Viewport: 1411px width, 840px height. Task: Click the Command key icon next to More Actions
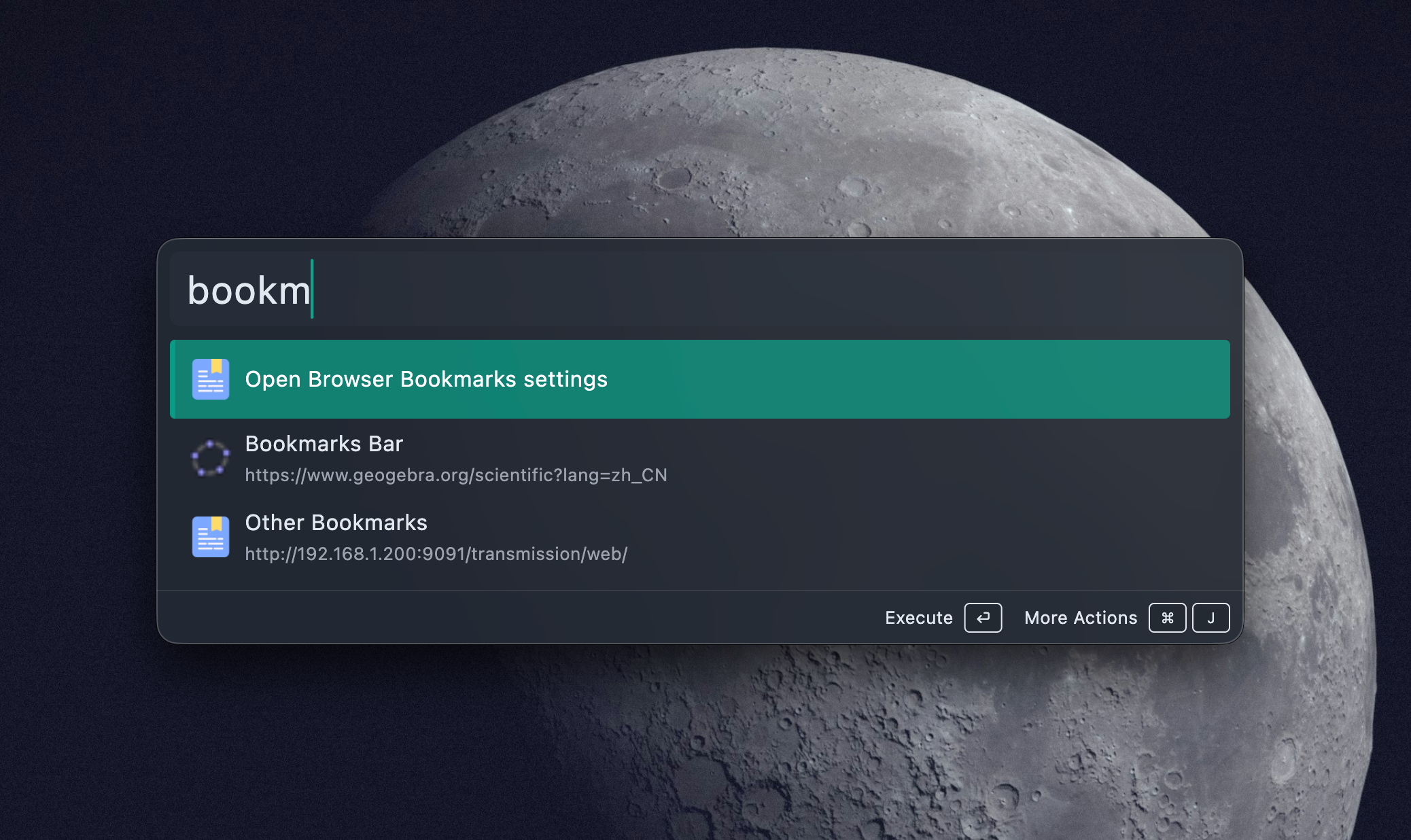tap(1168, 618)
